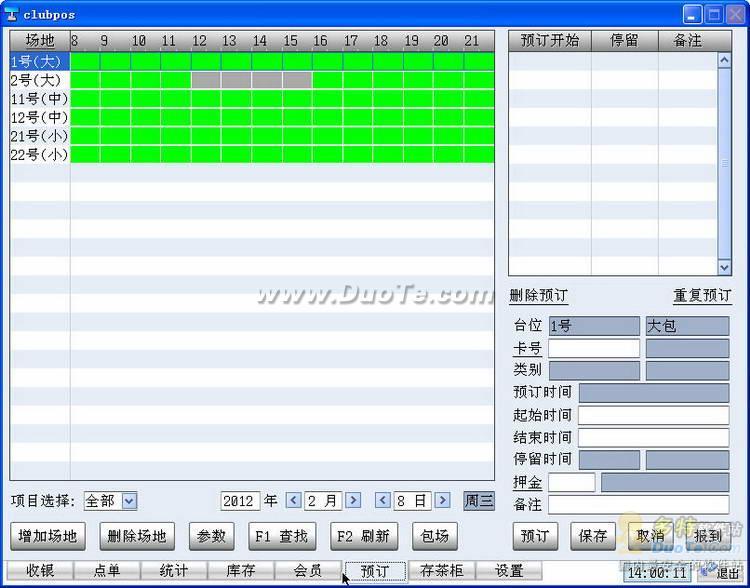This screenshot has width=750, height=588.
Task: Click the 卡号 underlined label
Action: click(x=528, y=349)
